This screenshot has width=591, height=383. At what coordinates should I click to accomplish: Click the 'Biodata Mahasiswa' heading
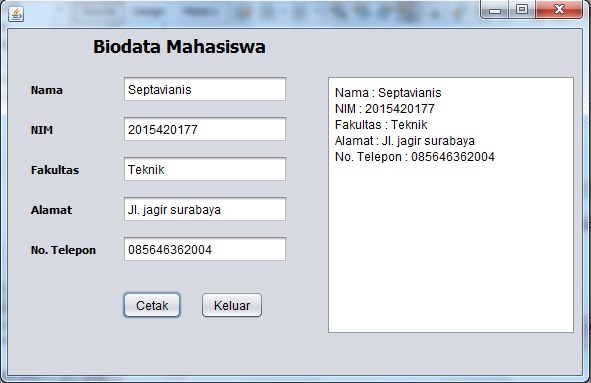[179, 47]
